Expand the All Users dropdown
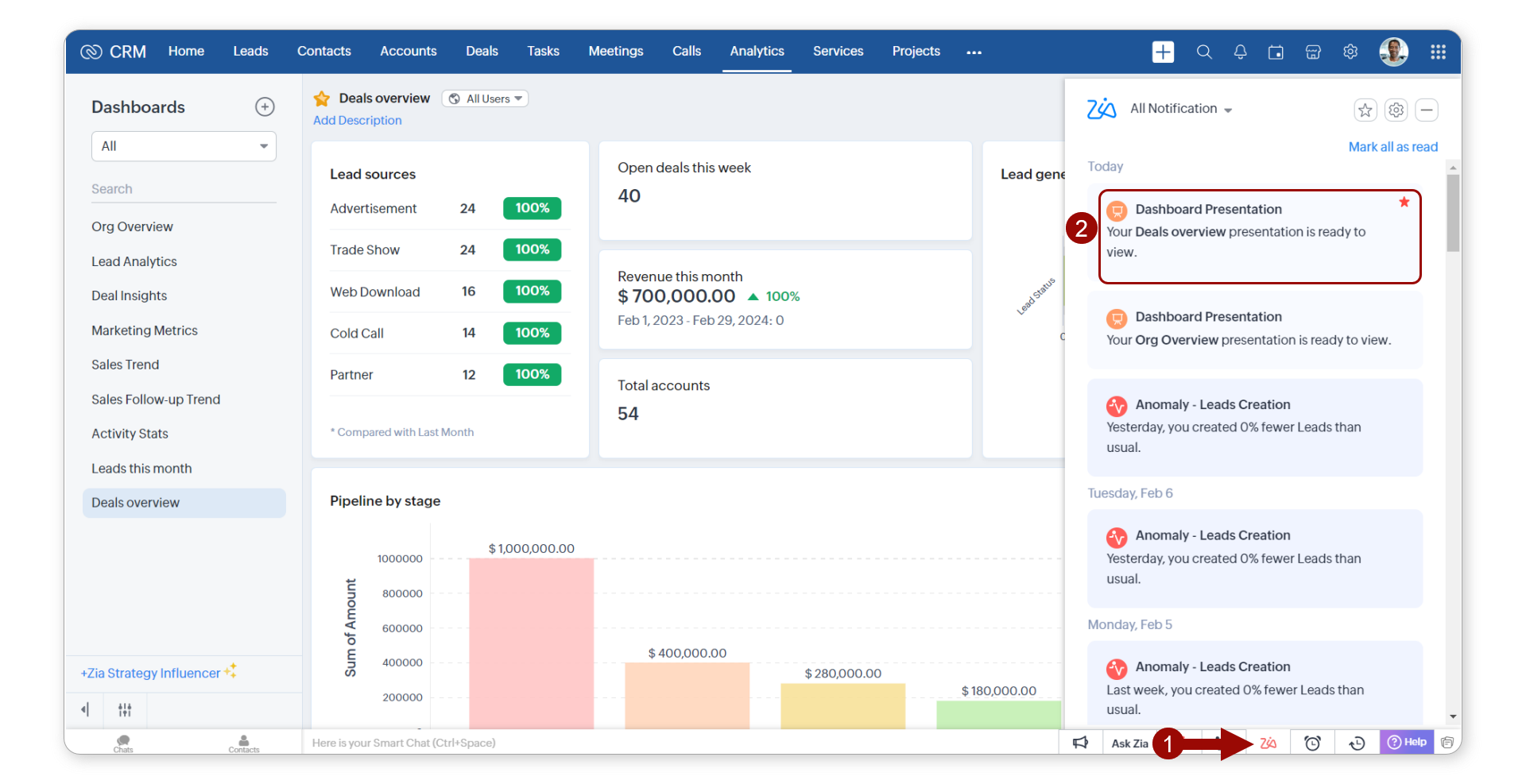The image size is (1526, 784). coord(485,98)
